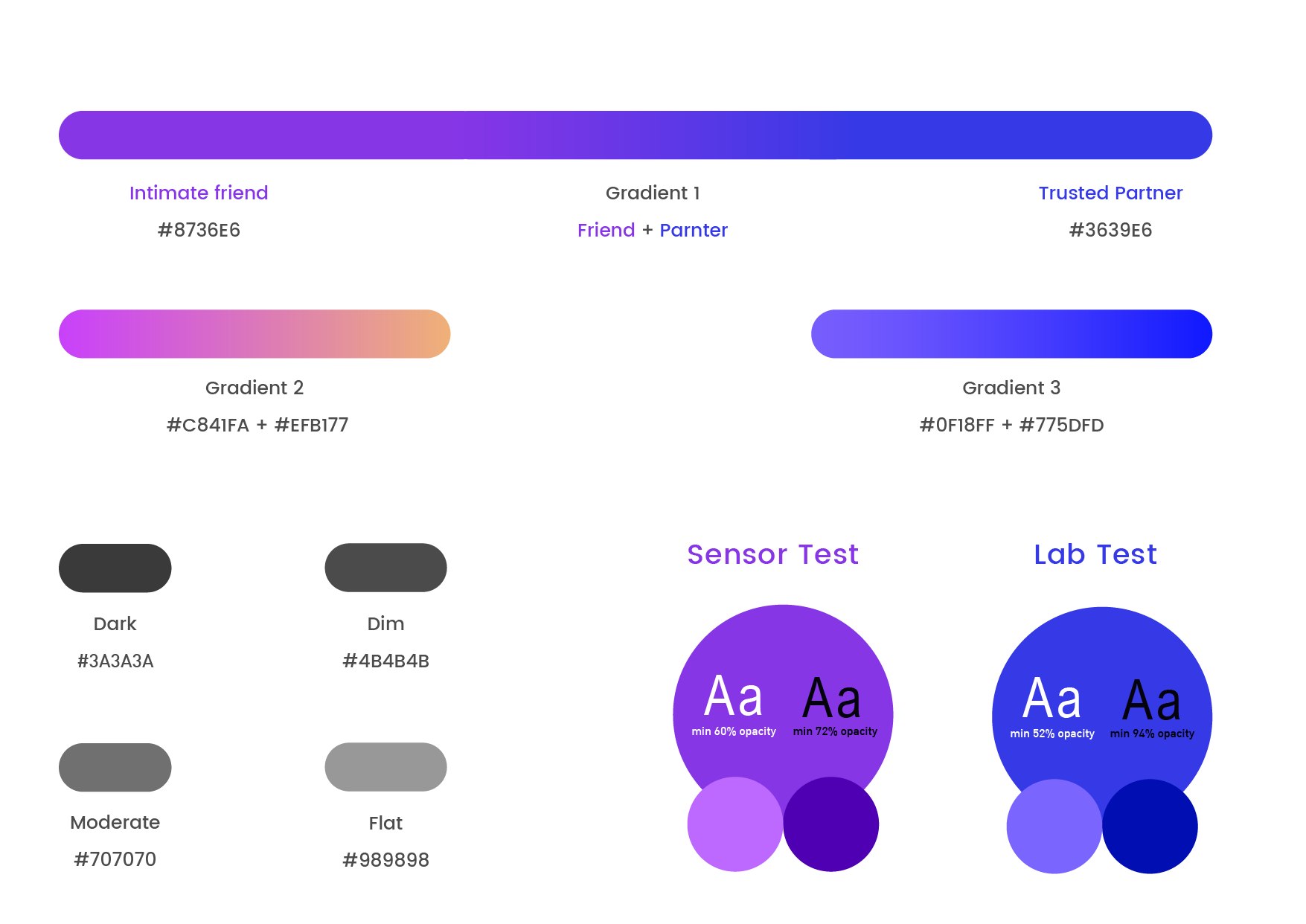Image resolution: width=1306 pixels, height=924 pixels.
Task: Select the light periwinkle circle under Lab Test
Action: point(1054,827)
